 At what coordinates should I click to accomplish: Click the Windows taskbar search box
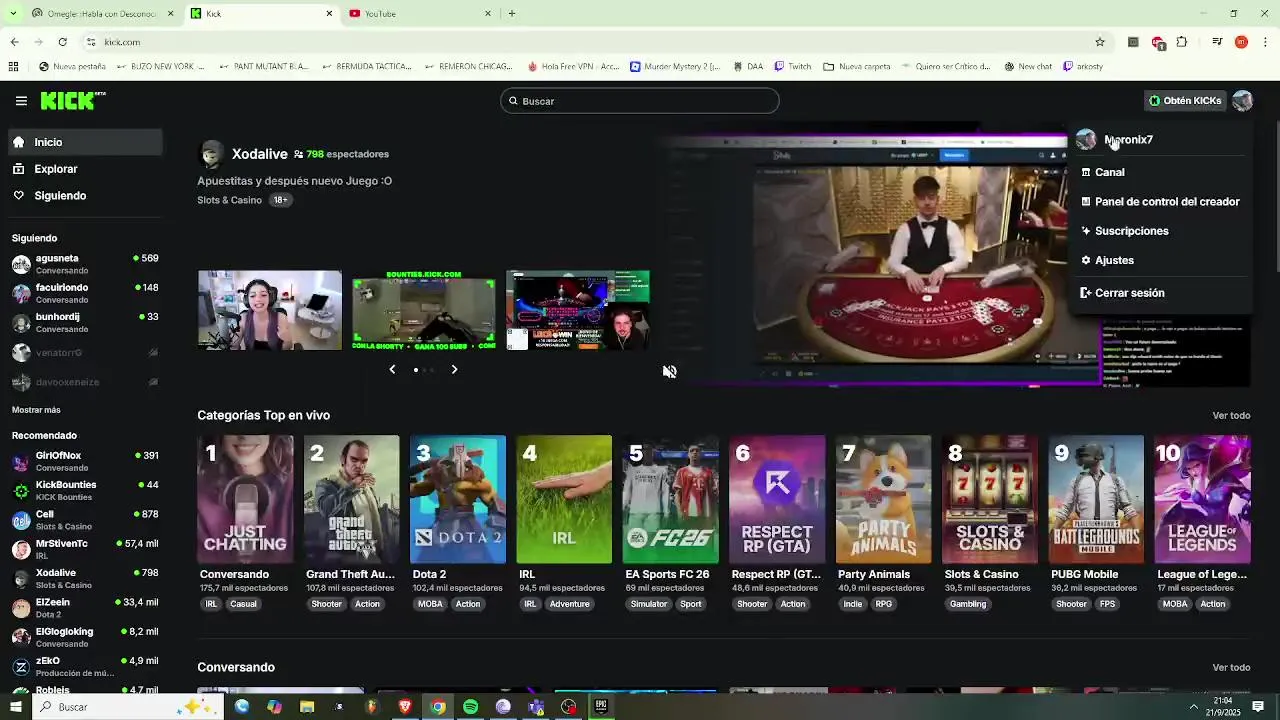pos(128,707)
